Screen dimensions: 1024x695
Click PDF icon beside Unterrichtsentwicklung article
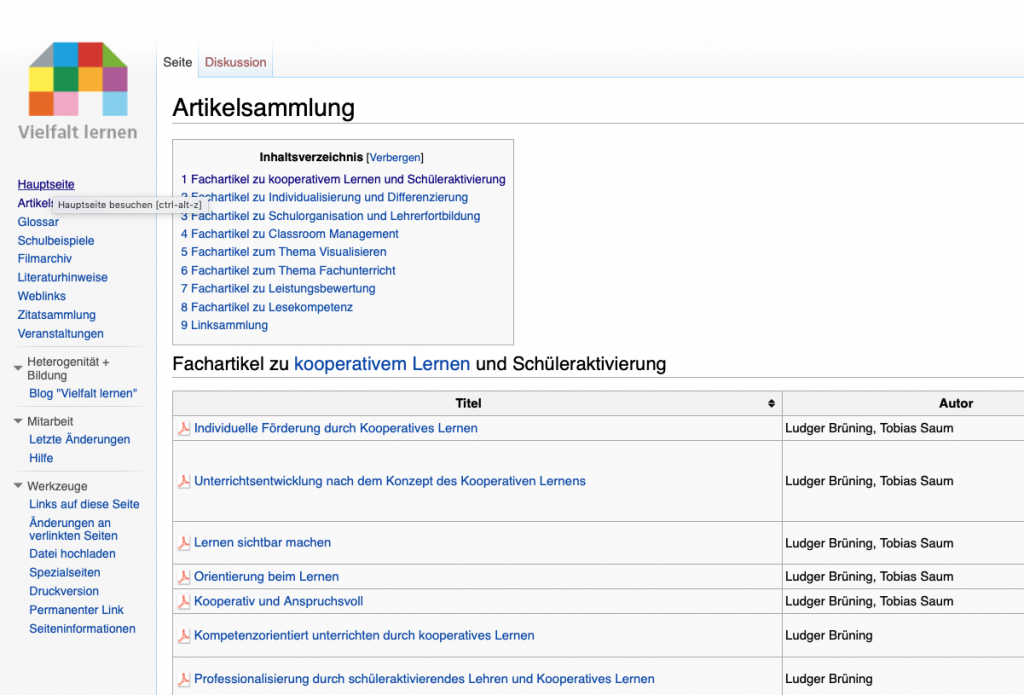[184, 482]
